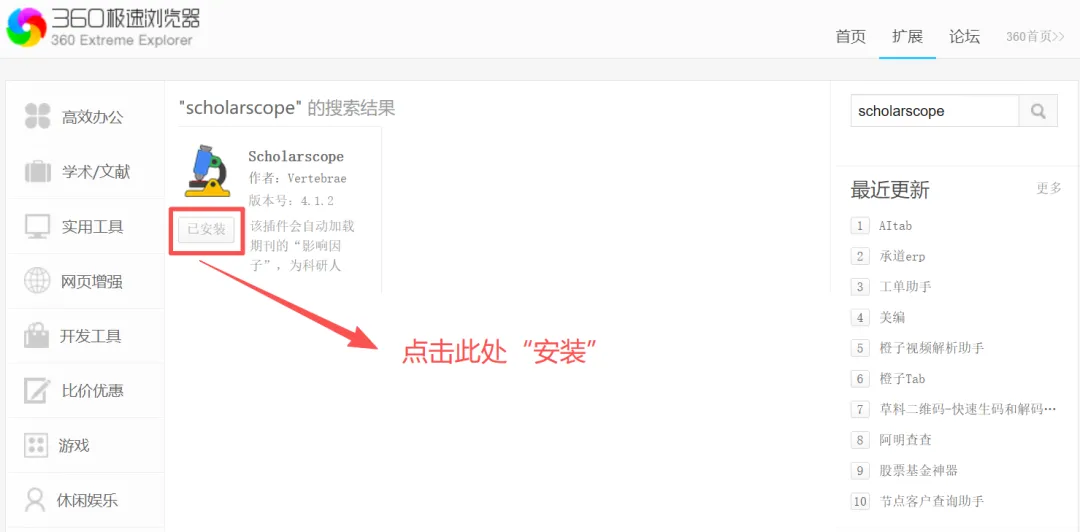Click the 最近更新 heading
This screenshot has height=532, width=1080.
890,190
